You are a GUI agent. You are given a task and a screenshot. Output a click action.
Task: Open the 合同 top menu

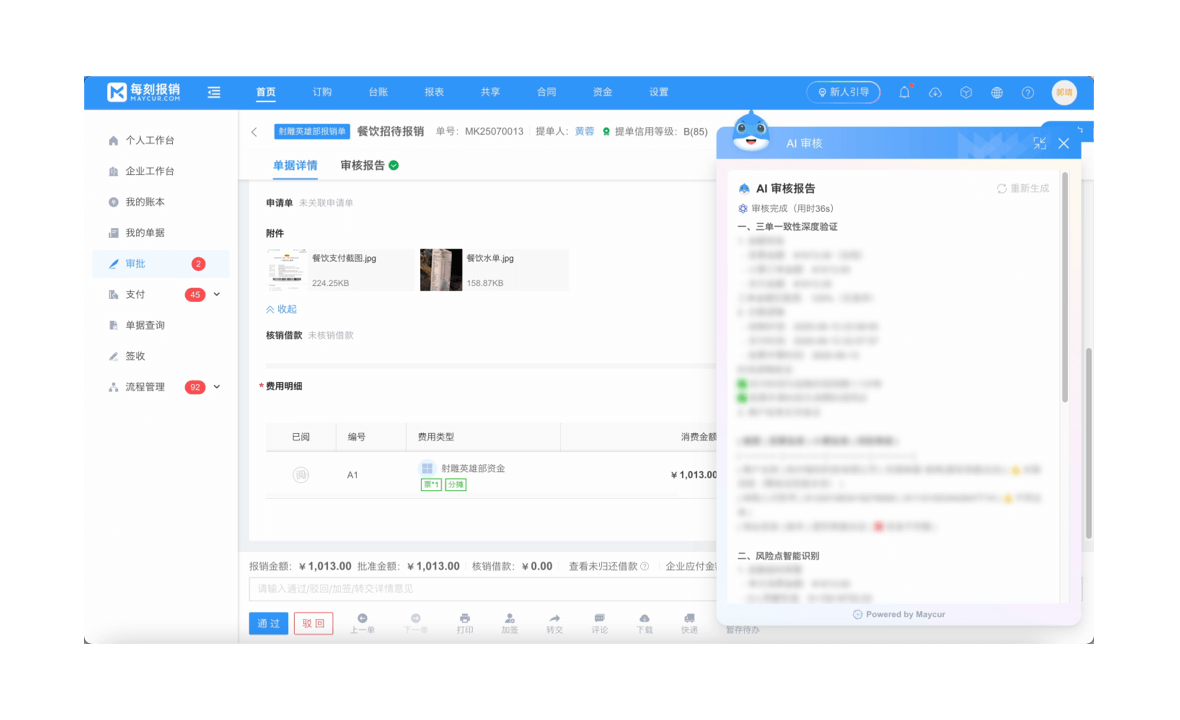tap(546, 92)
